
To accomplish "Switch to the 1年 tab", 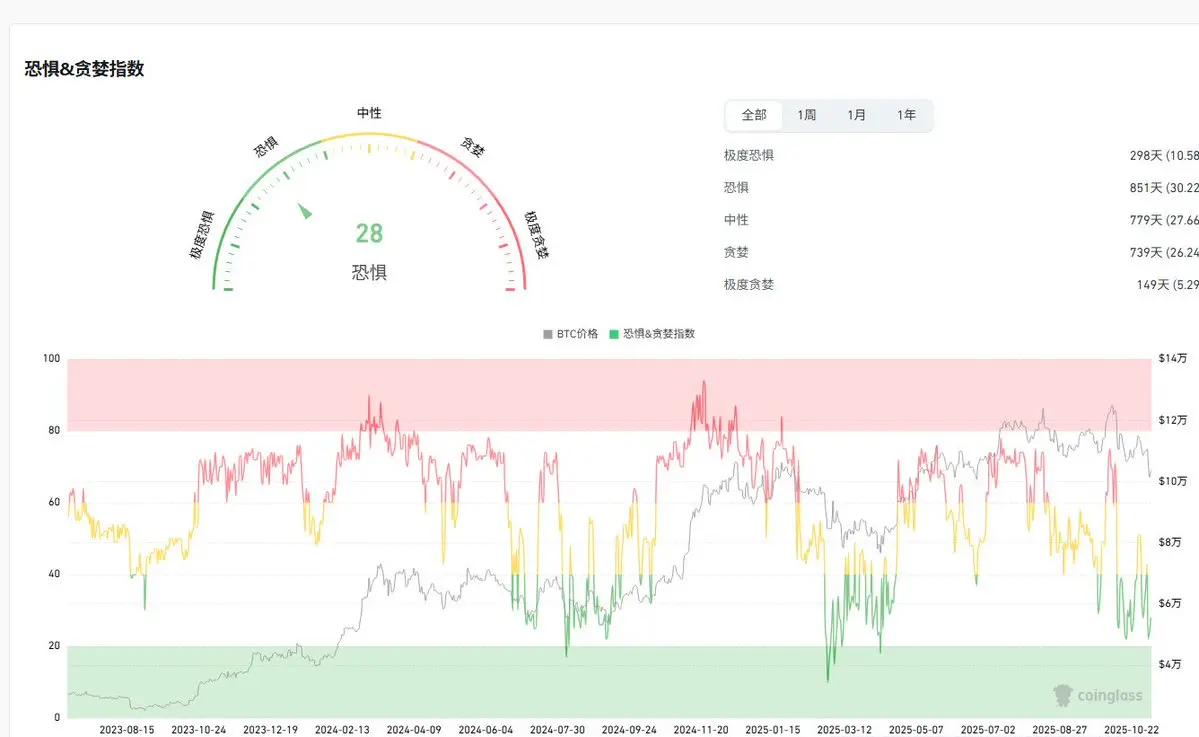I will [906, 115].
